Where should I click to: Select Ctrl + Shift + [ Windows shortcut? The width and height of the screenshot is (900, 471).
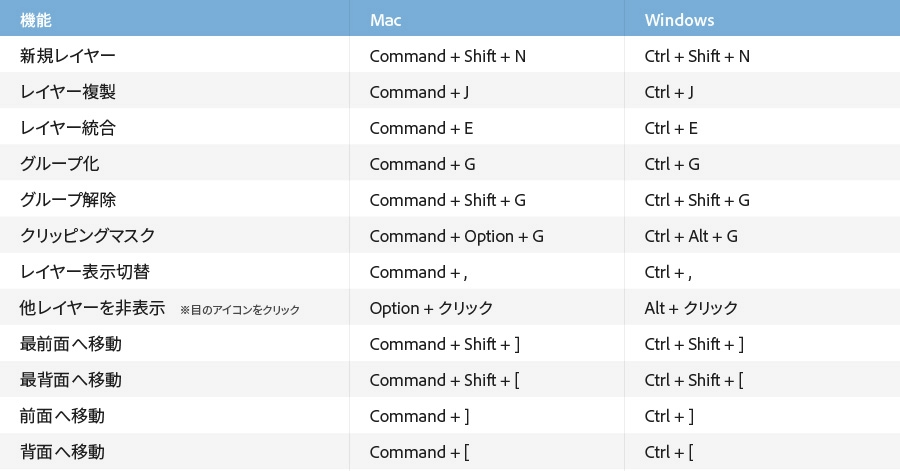pos(694,380)
